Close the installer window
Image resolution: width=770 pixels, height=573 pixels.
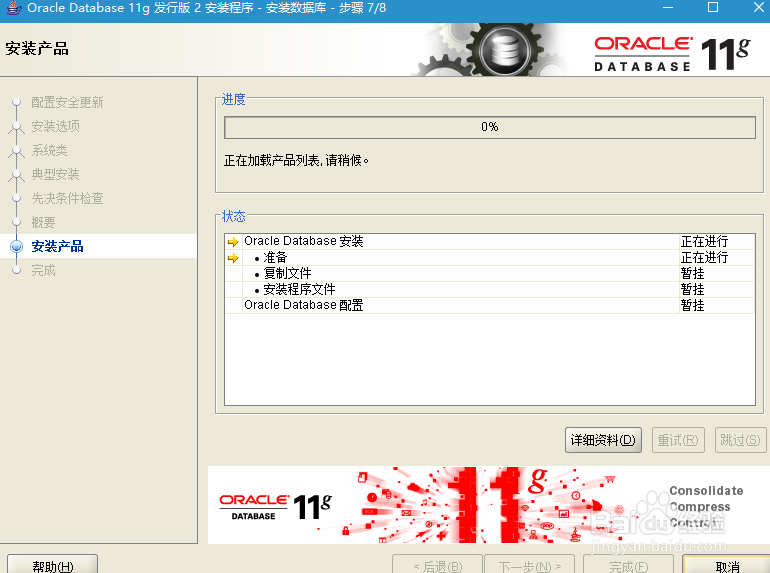coord(759,7)
